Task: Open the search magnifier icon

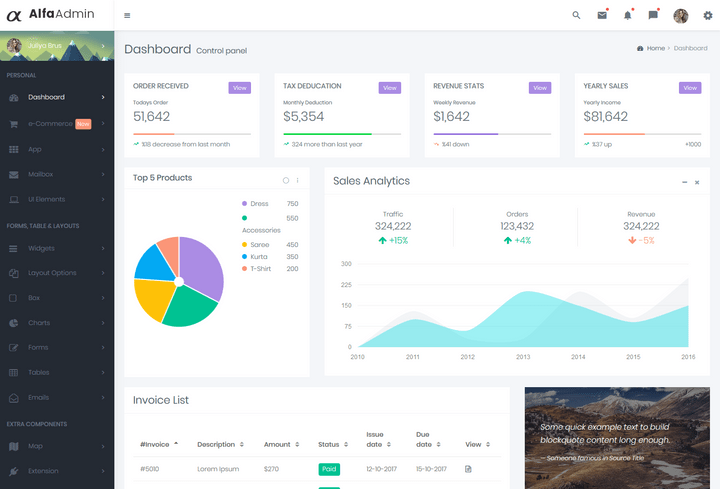Action: click(x=576, y=15)
